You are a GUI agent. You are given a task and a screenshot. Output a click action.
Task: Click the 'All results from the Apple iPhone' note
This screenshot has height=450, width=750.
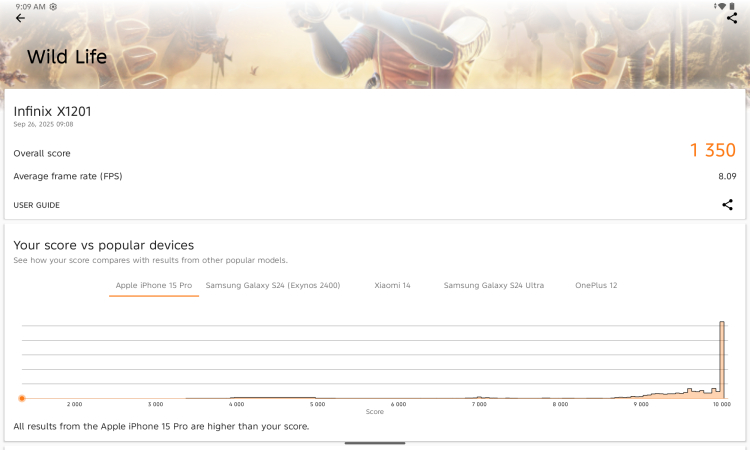click(161, 426)
